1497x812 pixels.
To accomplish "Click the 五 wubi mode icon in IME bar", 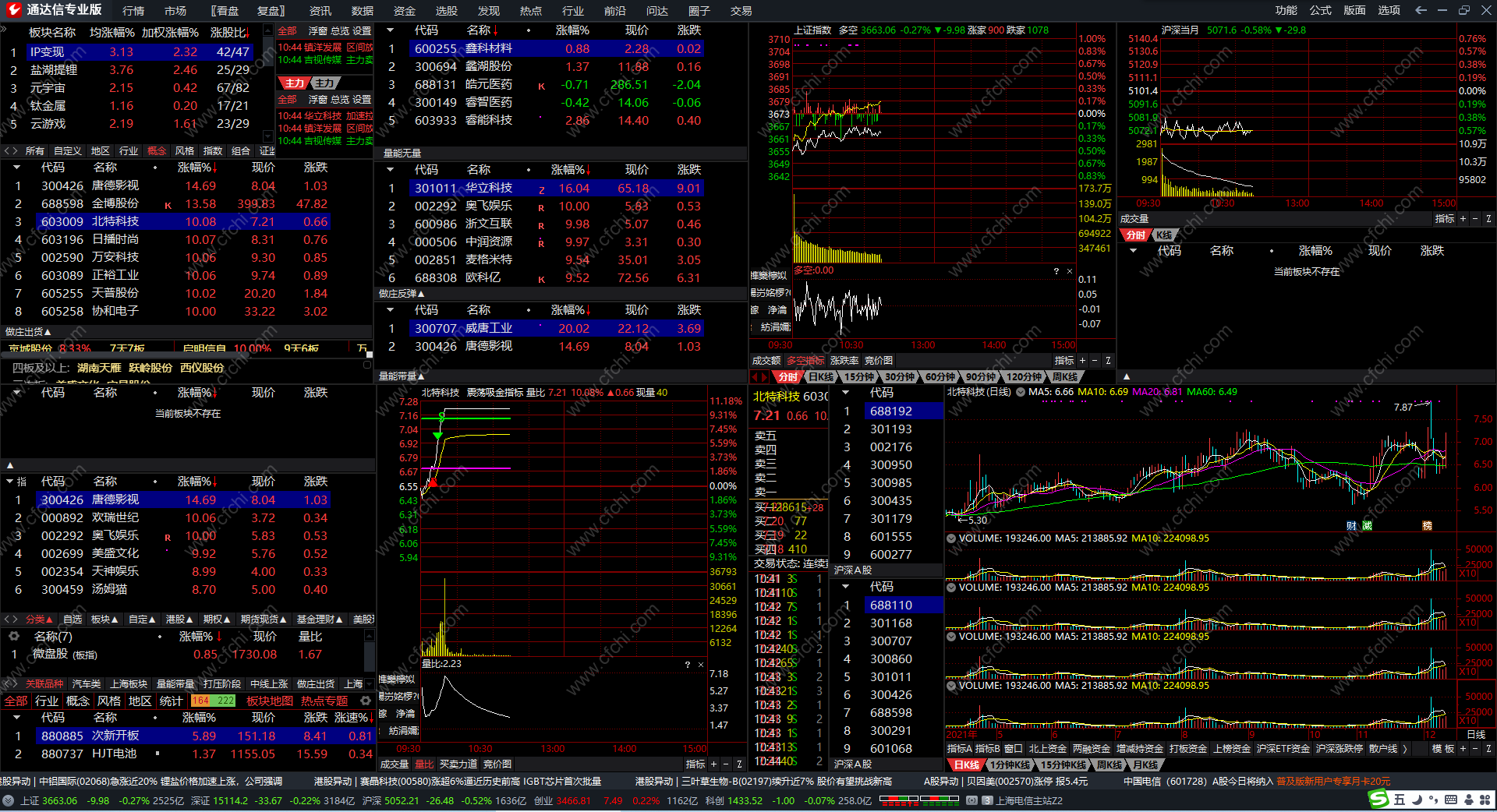I will [1400, 800].
